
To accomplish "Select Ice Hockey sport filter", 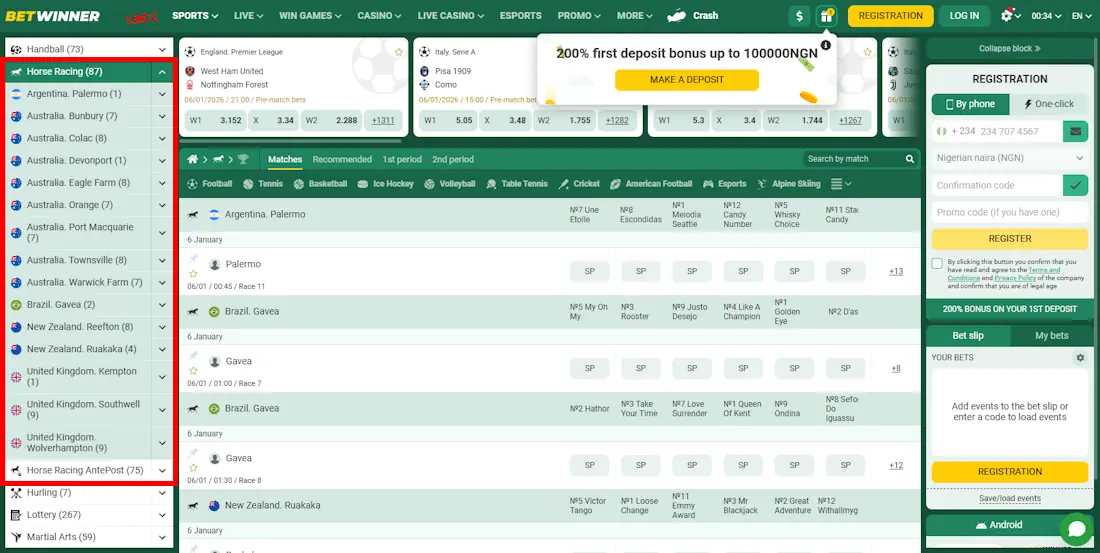I will click(x=385, y=184).
